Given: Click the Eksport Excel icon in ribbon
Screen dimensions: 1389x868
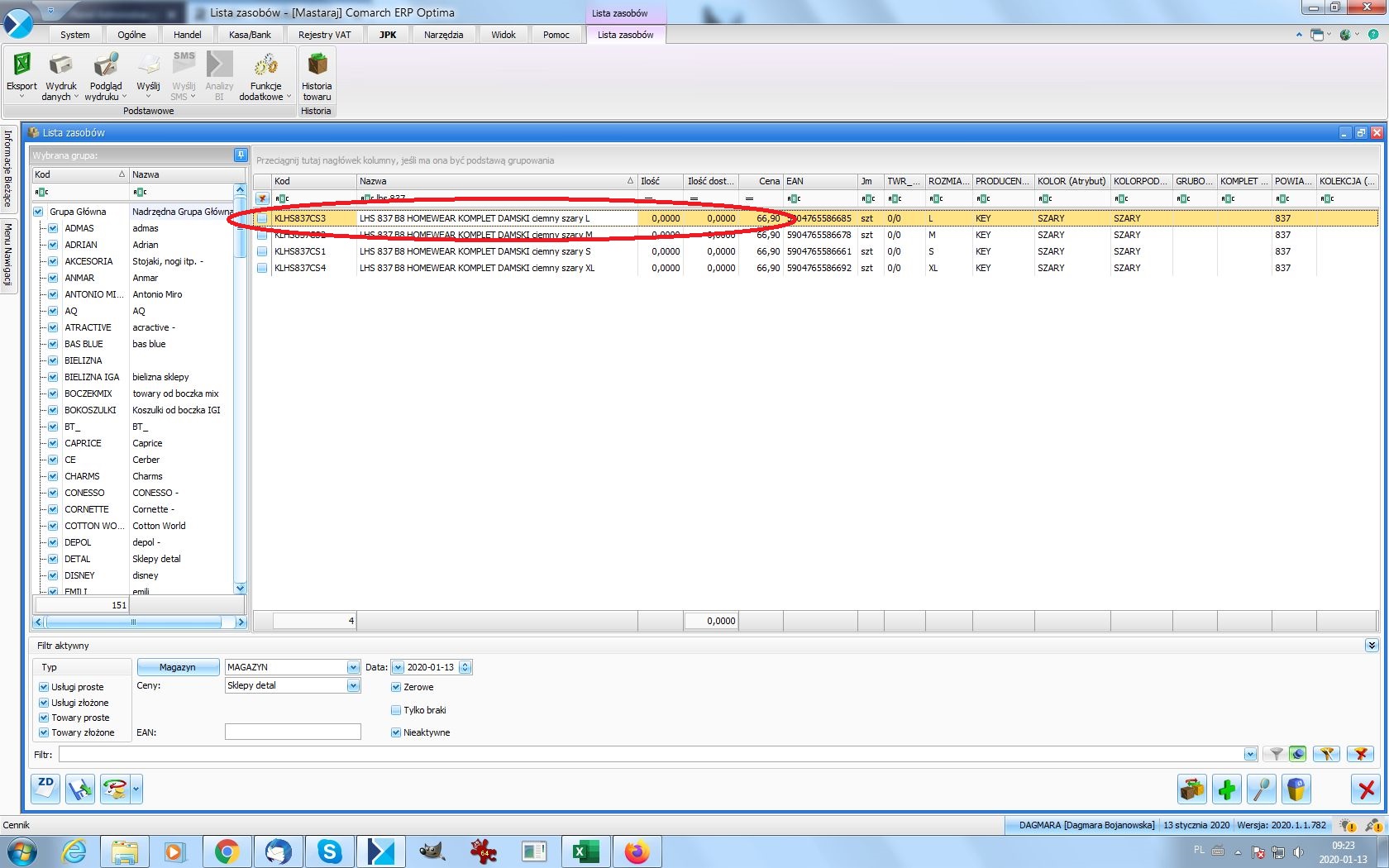Looking at the screenshot, I should [x=21, y=64].
